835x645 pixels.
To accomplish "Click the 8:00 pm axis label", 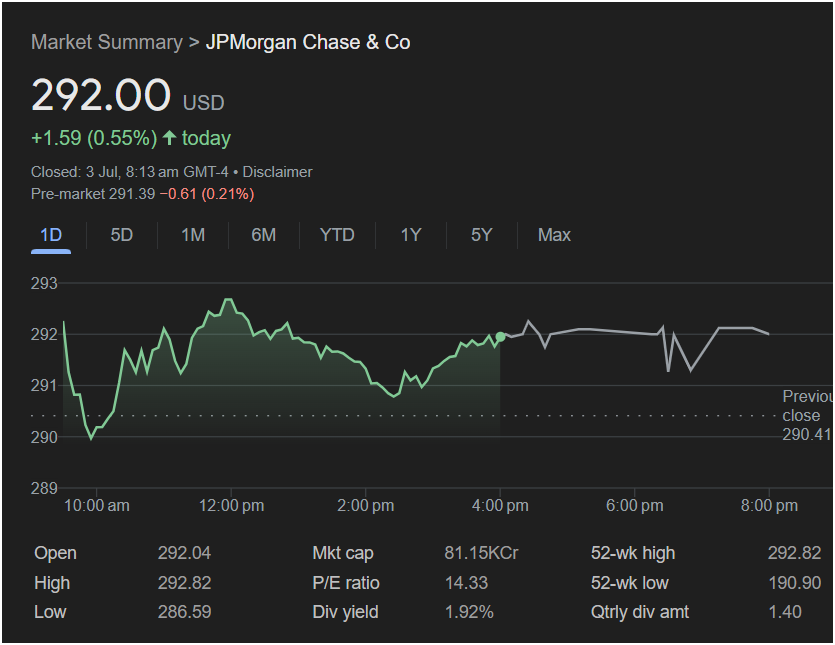I will click(x=769, y=505).
